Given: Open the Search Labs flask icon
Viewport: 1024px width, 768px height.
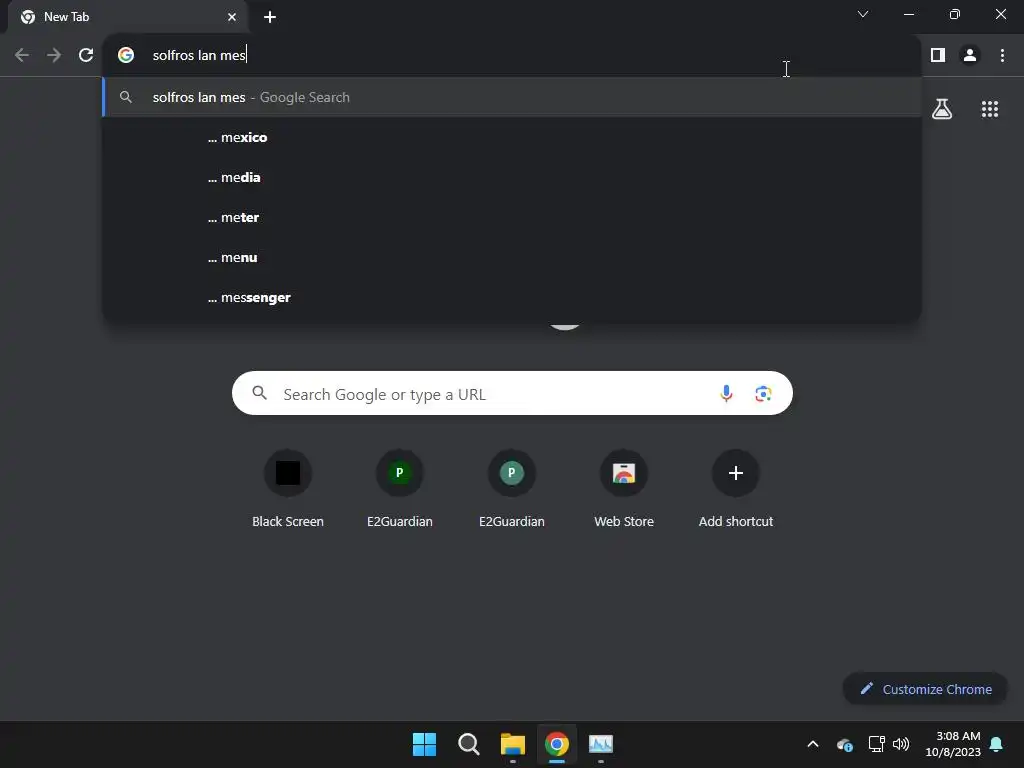Looking at the screenshot, I should 942,109.
